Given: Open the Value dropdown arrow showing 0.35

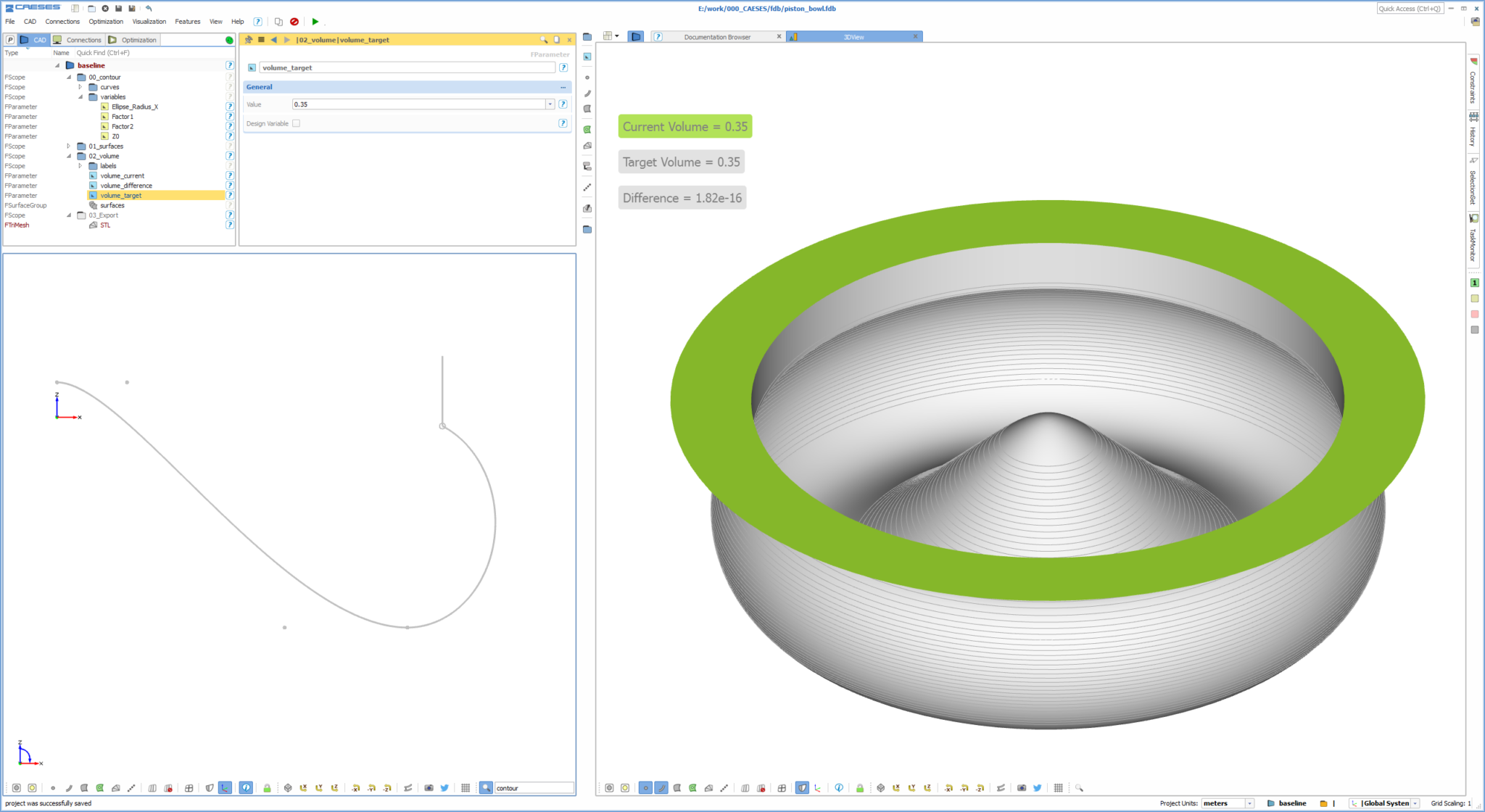Looking at the screenshot, I should click(x=550, y=104).
